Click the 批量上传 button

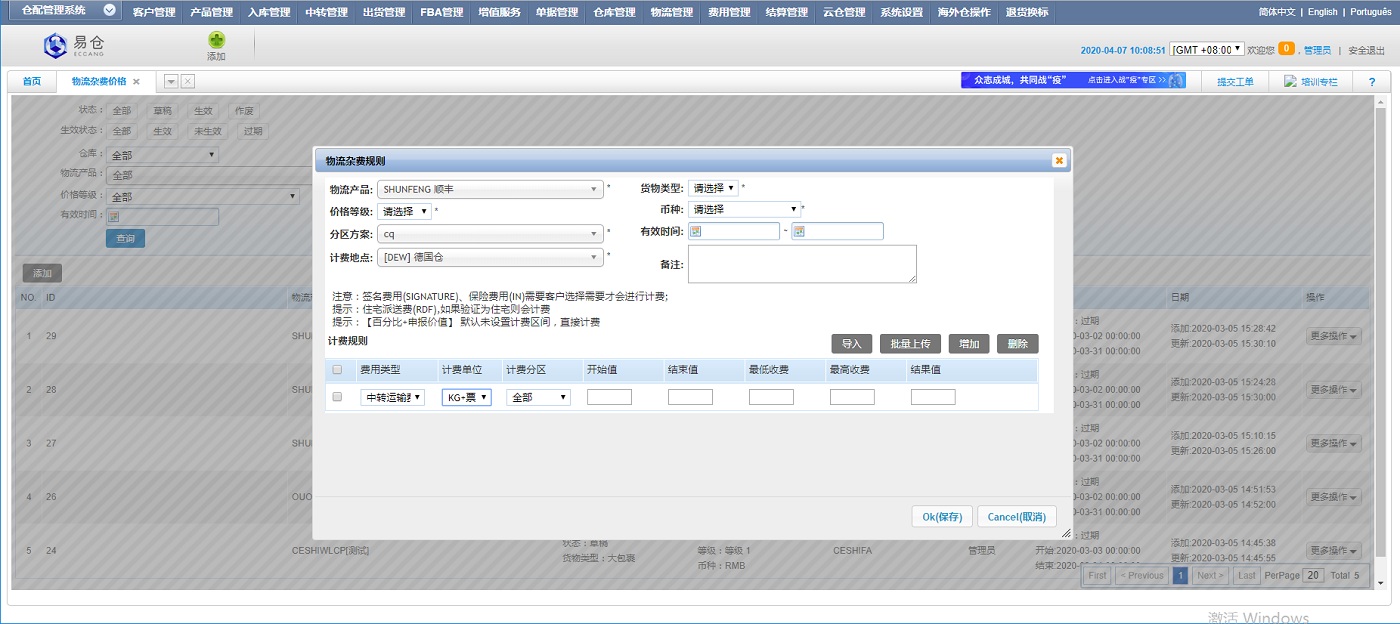pos(910,344)
